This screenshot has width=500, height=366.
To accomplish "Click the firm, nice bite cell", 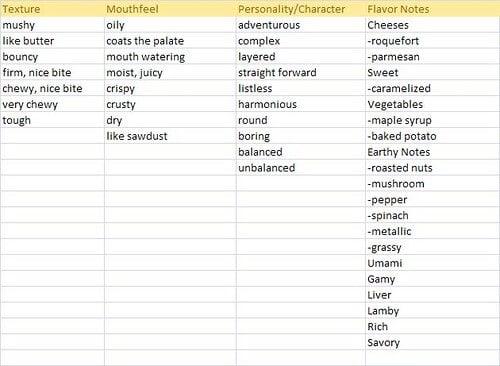I will [52, 72].
